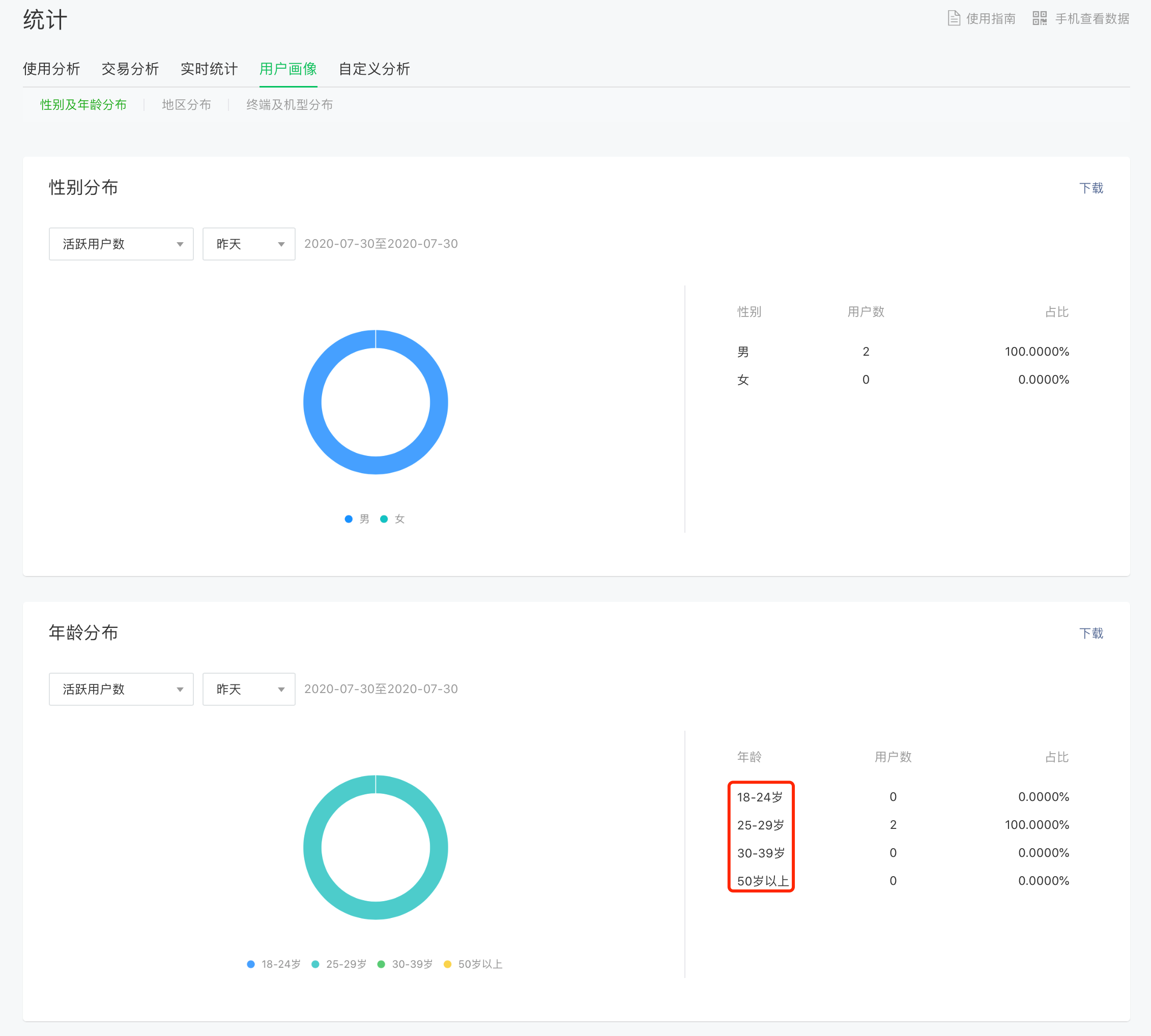Image resolution: width=1151 pixels, height=1036 pixels.
Task: Open 活跃用户数 dropdown in gender section
Action: tap(121, 244)
